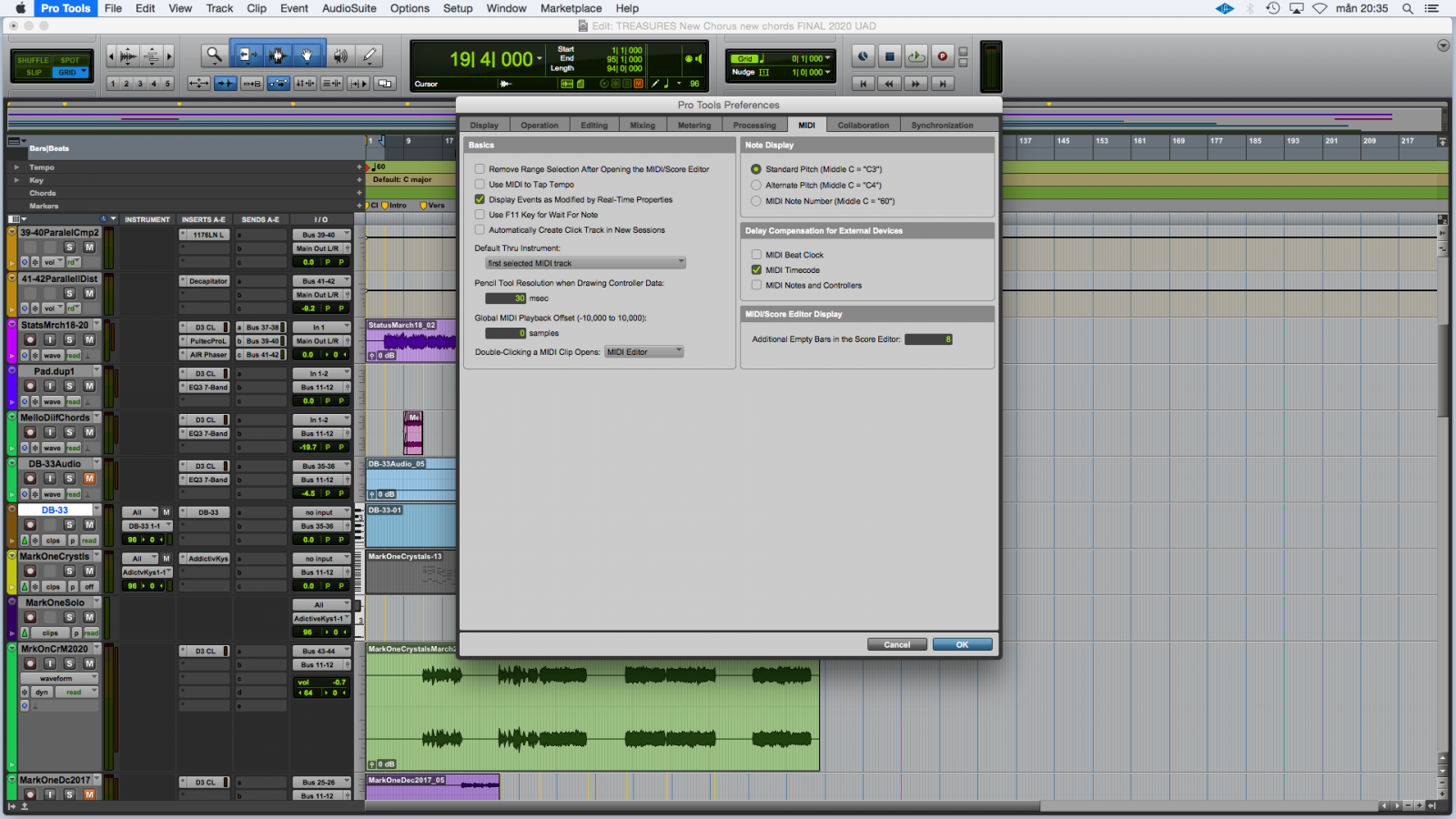Select the Scrubber speaker tool
Viewport: 1456px width, 819px height.
(x=340, y=56)
